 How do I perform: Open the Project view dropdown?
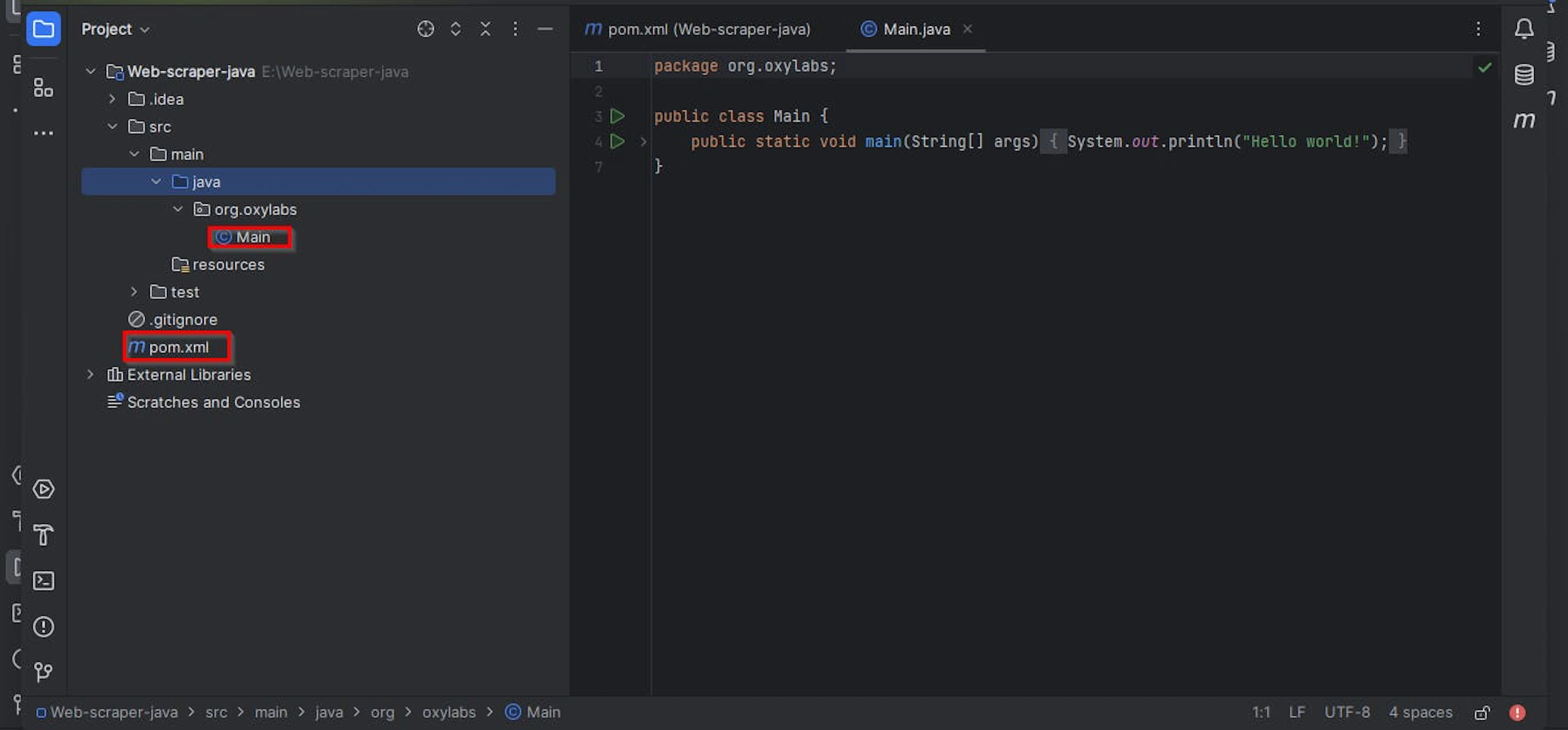[116, 29]
